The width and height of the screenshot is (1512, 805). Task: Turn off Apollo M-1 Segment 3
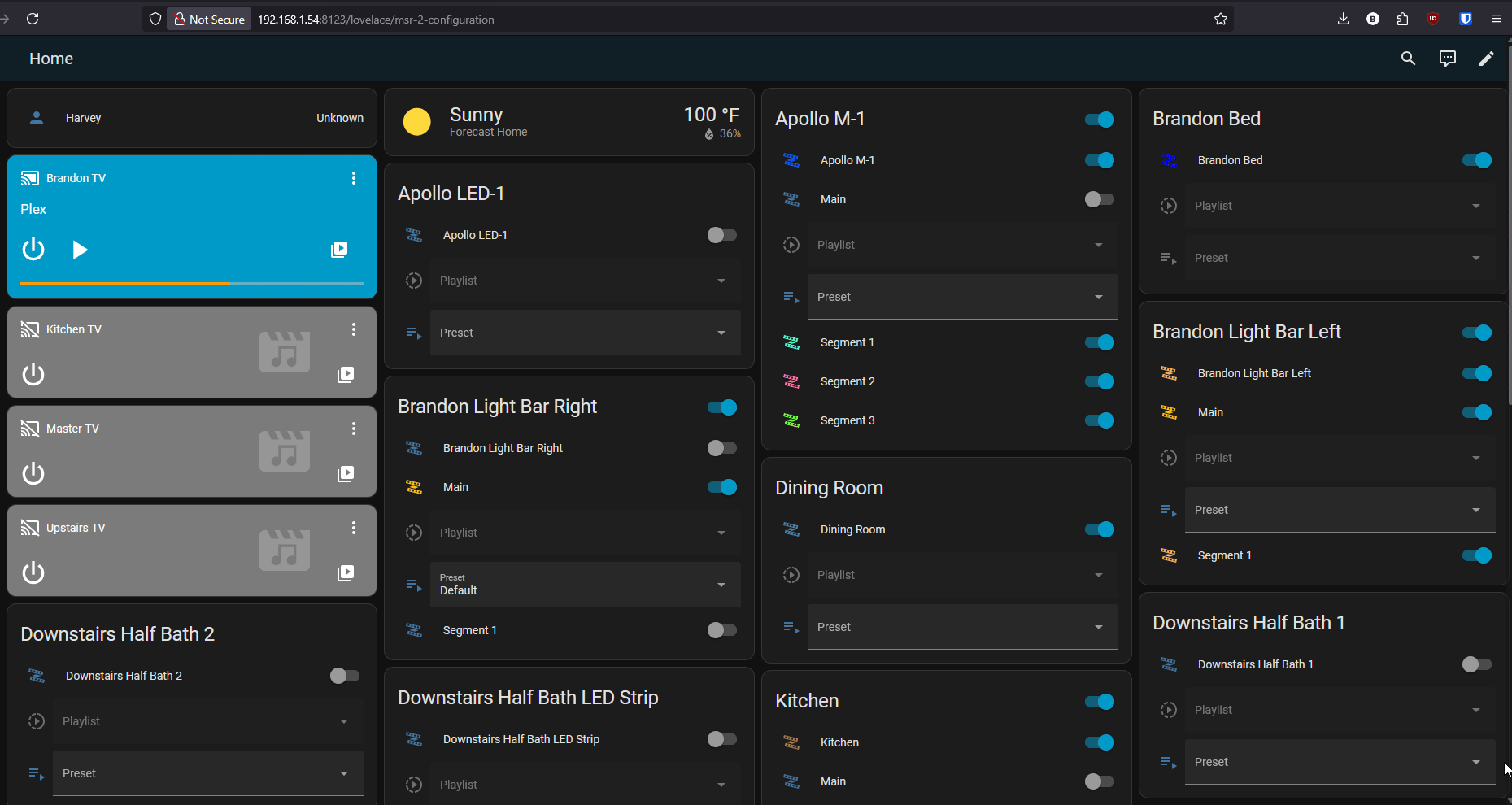tap(1099, 420)
